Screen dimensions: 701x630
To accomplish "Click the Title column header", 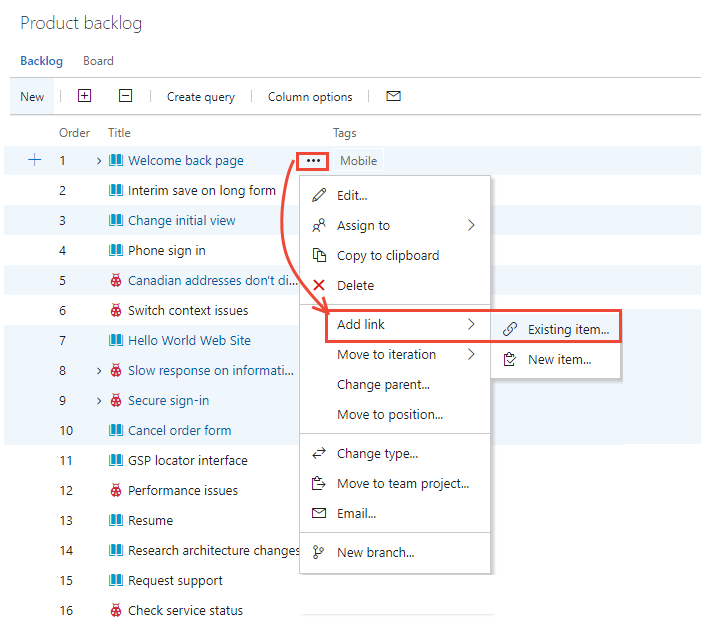I will coord(119,133).
